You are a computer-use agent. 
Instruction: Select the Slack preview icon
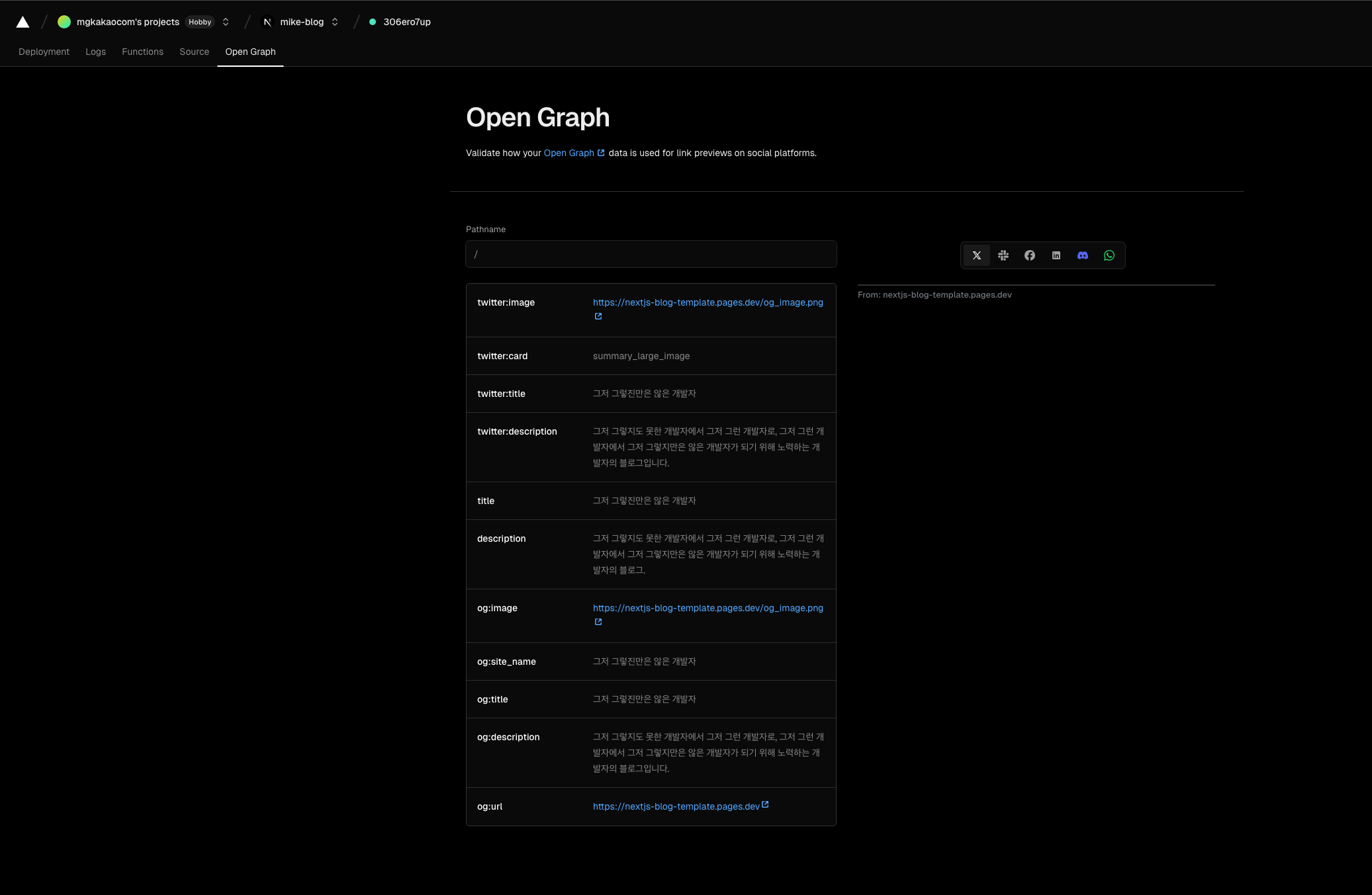1003,255
